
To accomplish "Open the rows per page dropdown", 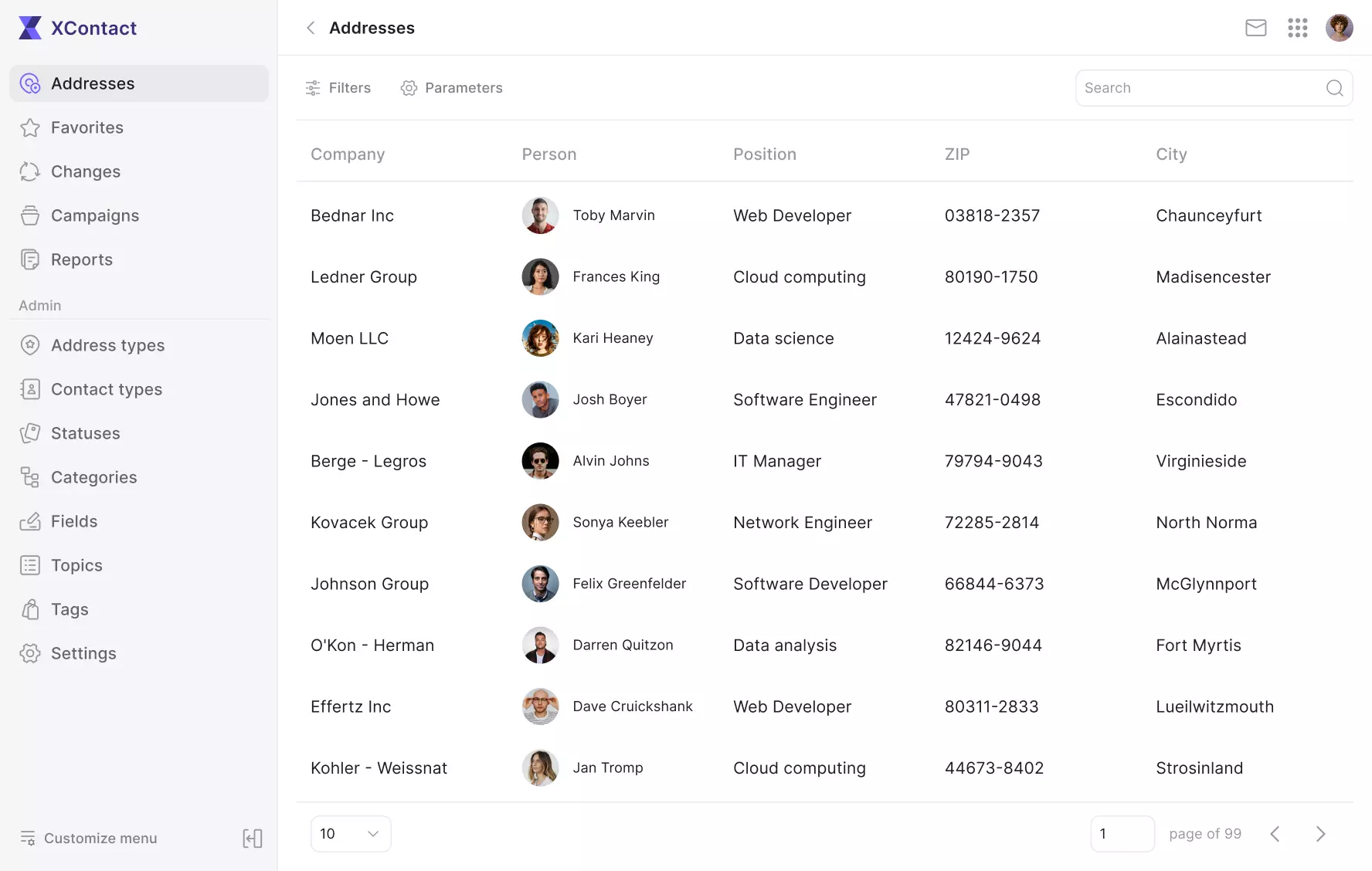I will coord(351,834).
